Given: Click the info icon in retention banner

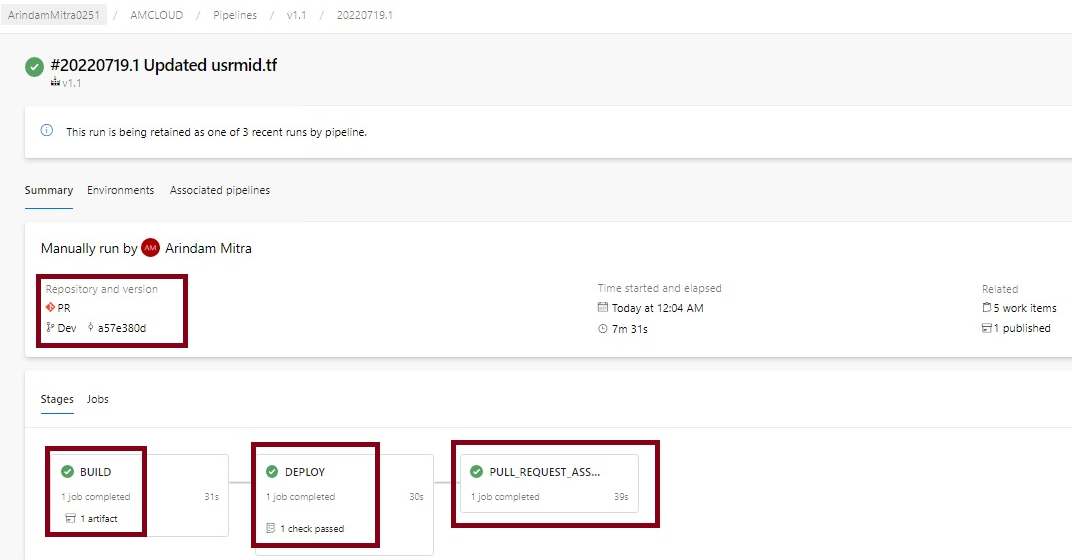Looking at the screenshot, I should 46,131.
